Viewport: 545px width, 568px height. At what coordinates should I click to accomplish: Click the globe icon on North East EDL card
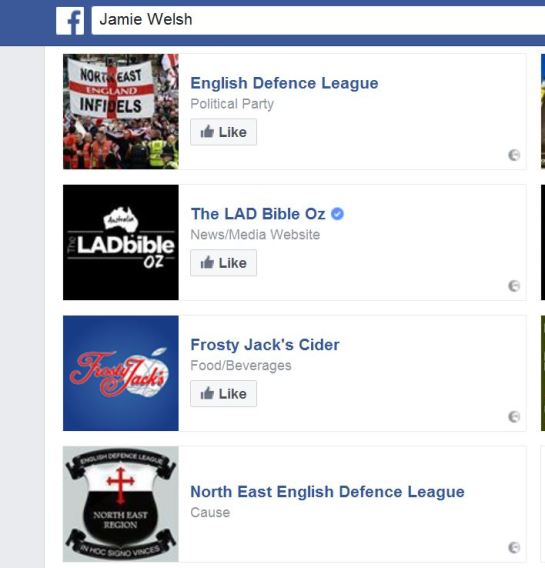(514, 547)
